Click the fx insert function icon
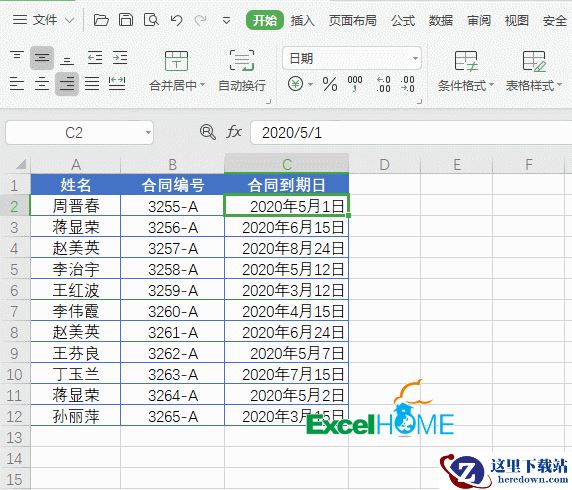This screenshot has width=572, height=490. 234,132
